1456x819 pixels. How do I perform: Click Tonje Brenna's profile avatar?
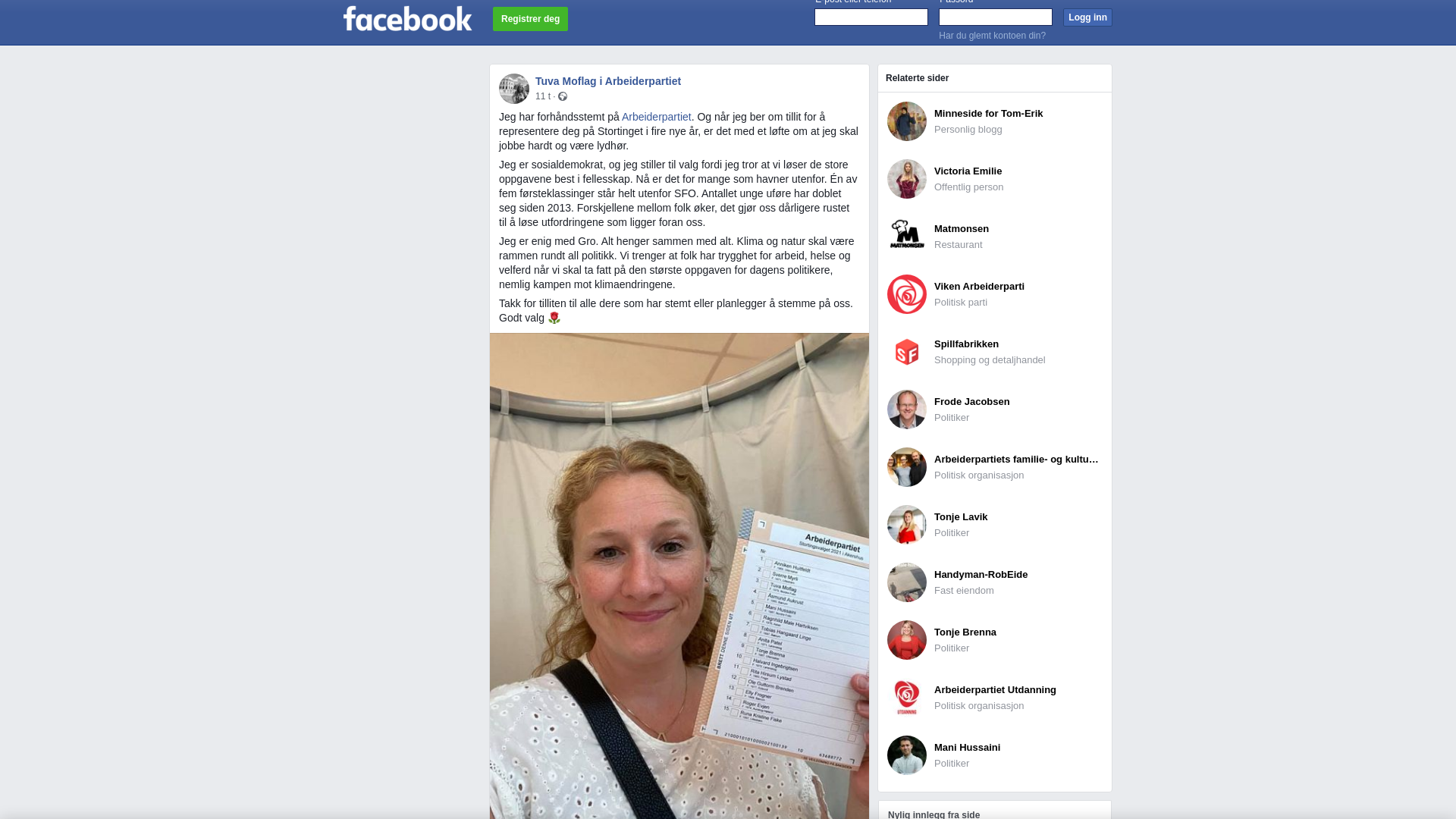pos(907,640)
